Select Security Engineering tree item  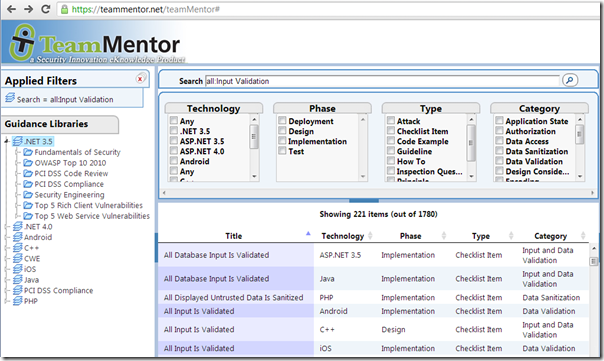point(69,195)
